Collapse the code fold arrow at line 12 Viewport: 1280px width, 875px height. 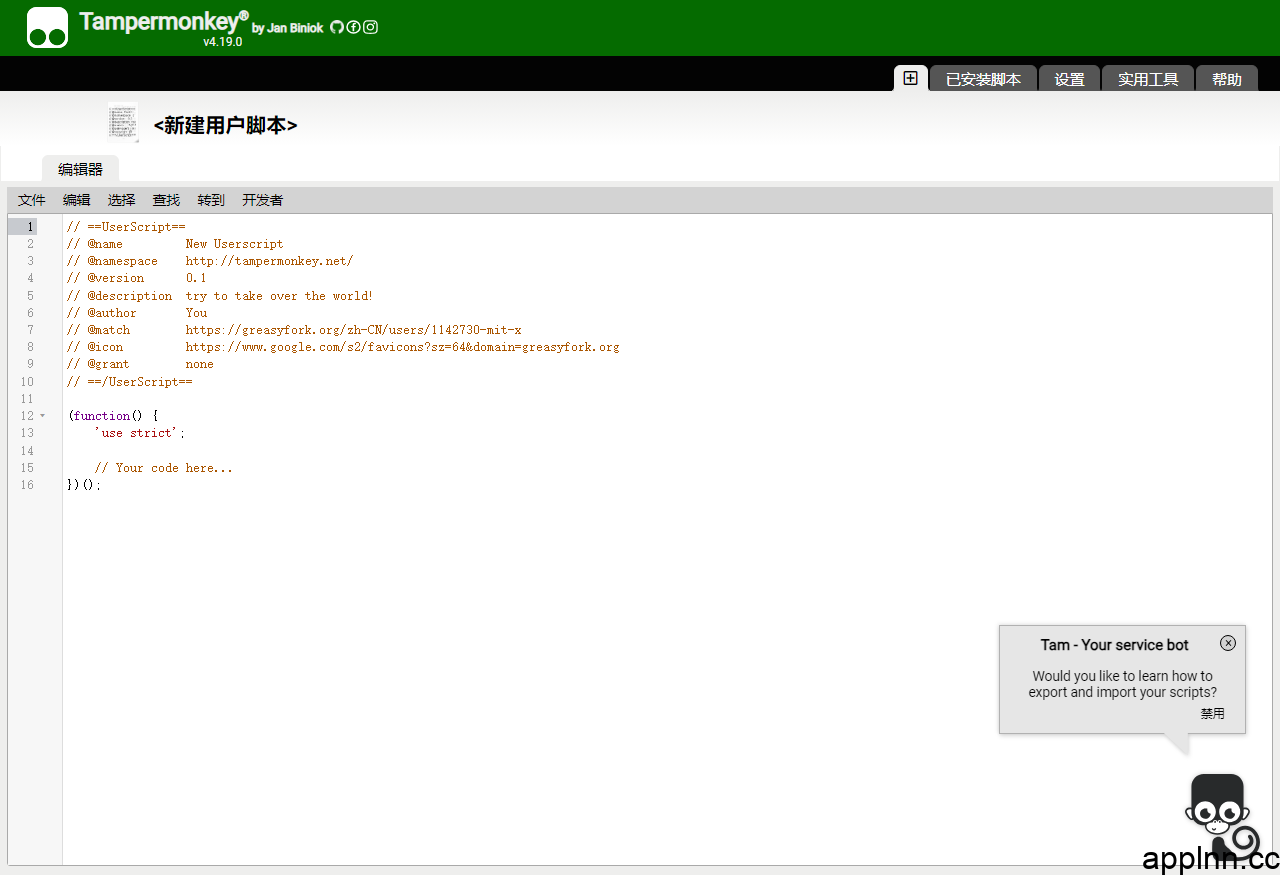coord(43,416)
